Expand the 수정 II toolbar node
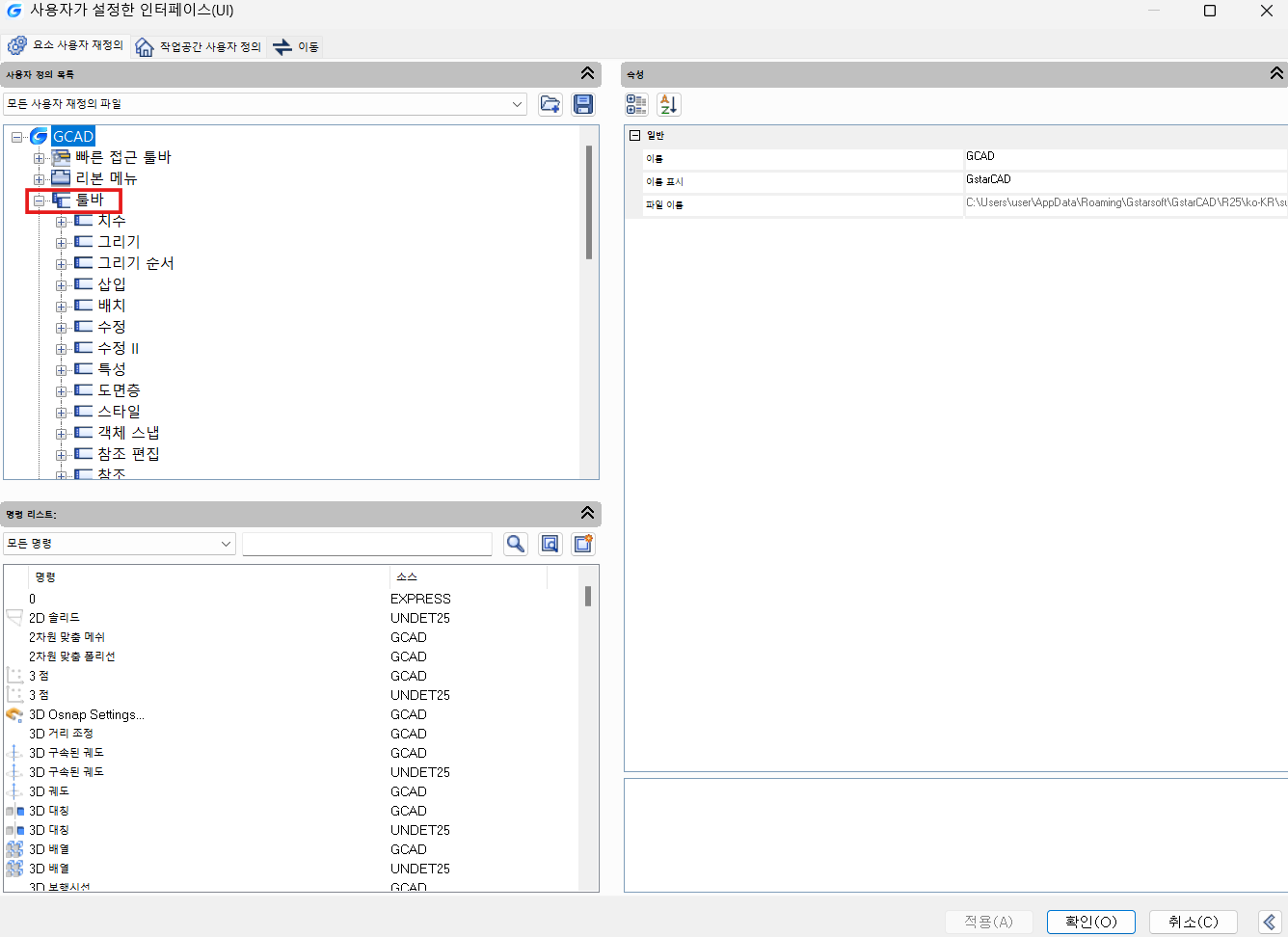This screenshot has height=937, width=1288. 62,349
